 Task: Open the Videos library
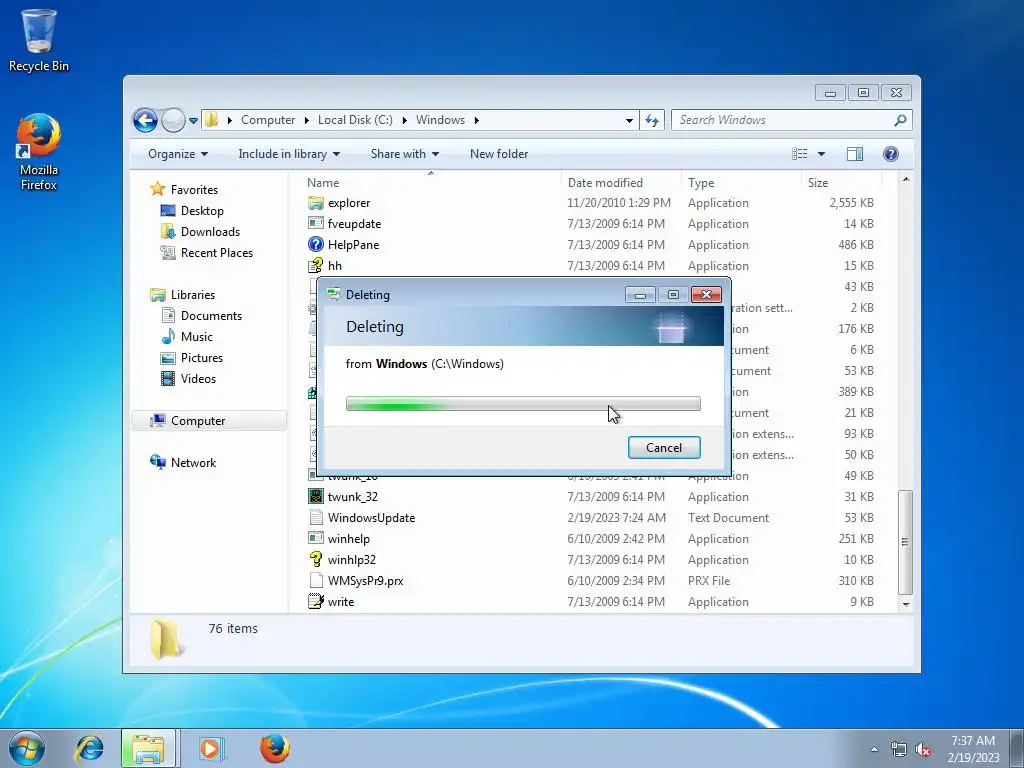click(x=198, y=379)
